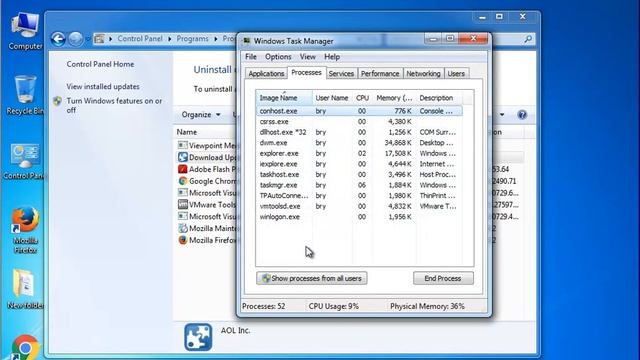This screenshot has width=640, height=360.
Task: Click the help icon in Control Panel toolbar
Action: [x=522, y=115]
